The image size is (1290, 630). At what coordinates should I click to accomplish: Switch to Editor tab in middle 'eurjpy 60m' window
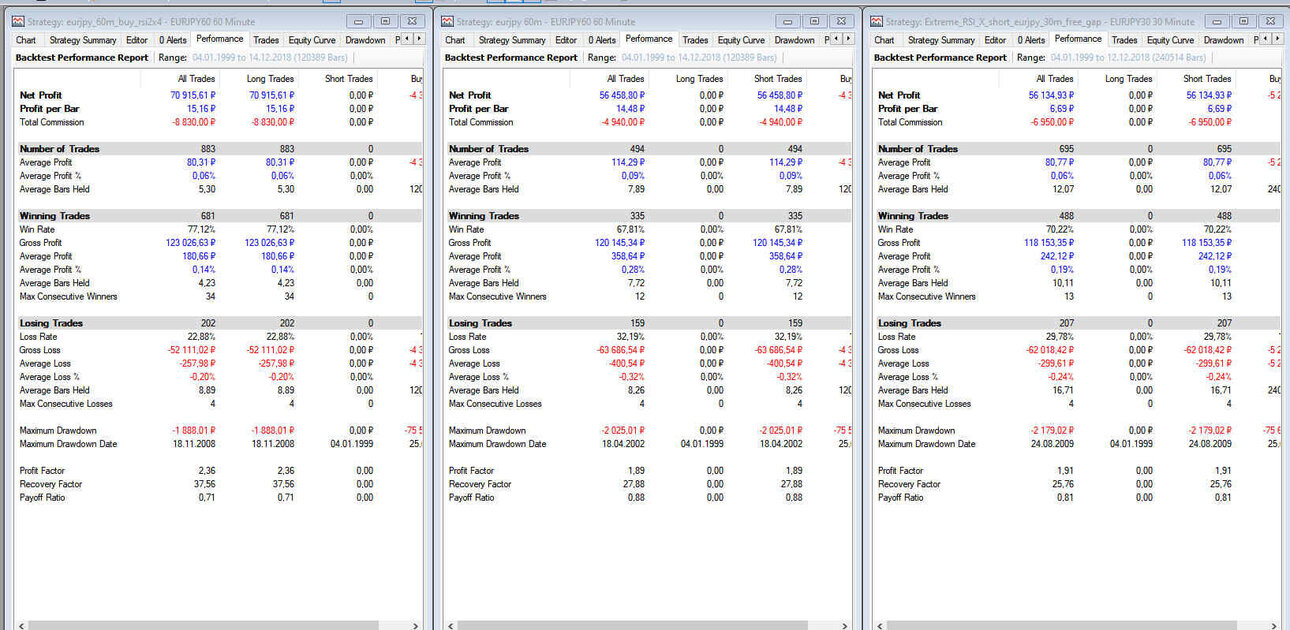tap(566, 40)
